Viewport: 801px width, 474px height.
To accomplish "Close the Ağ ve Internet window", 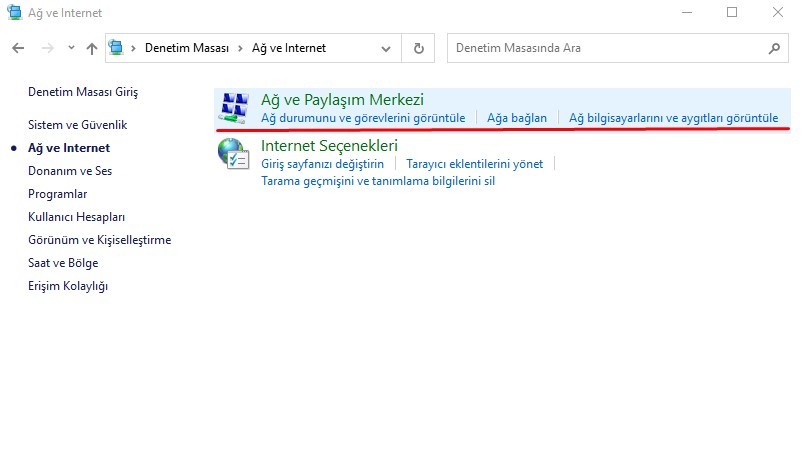I will (778, 12).
